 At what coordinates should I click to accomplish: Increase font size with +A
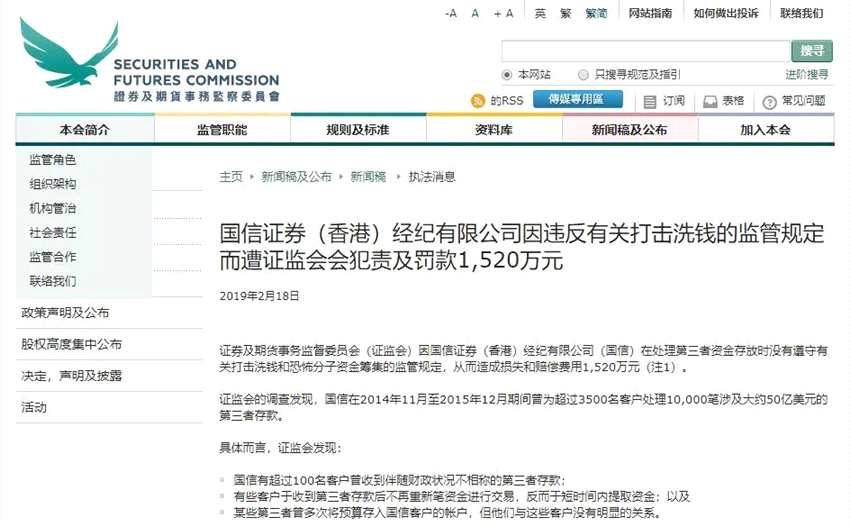point(503,14)
